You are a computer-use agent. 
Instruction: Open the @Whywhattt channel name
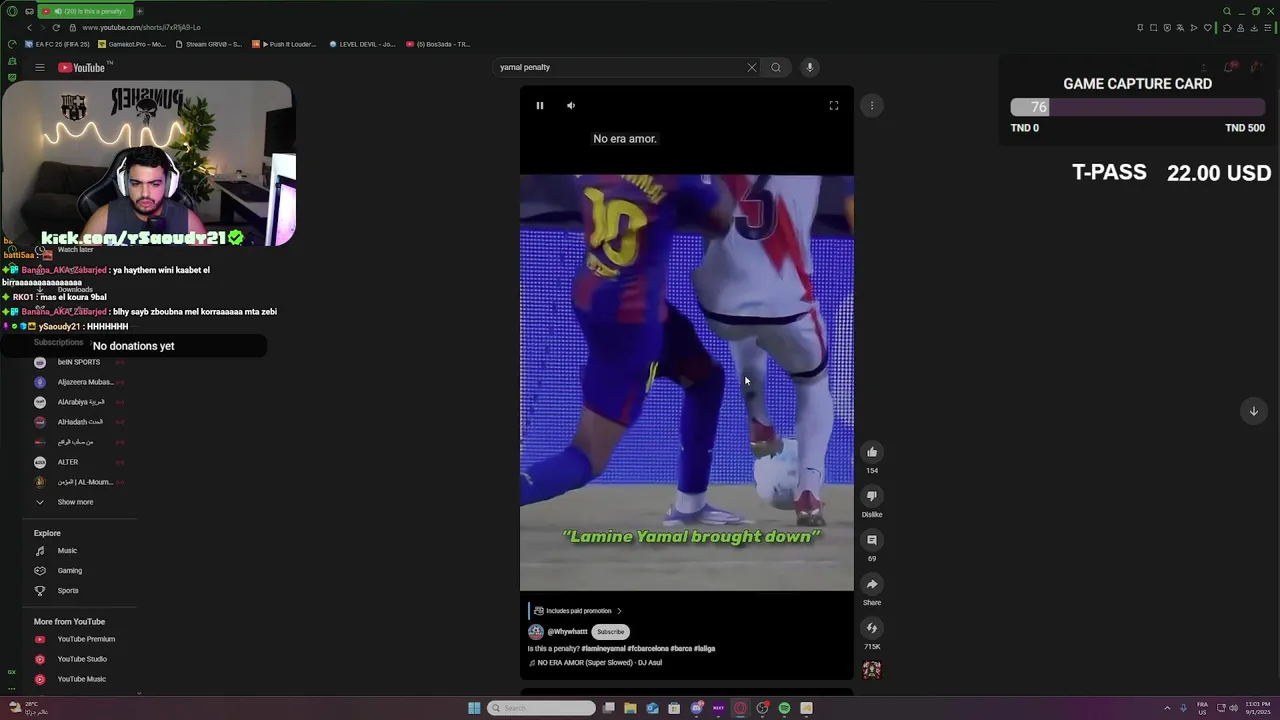567,632
